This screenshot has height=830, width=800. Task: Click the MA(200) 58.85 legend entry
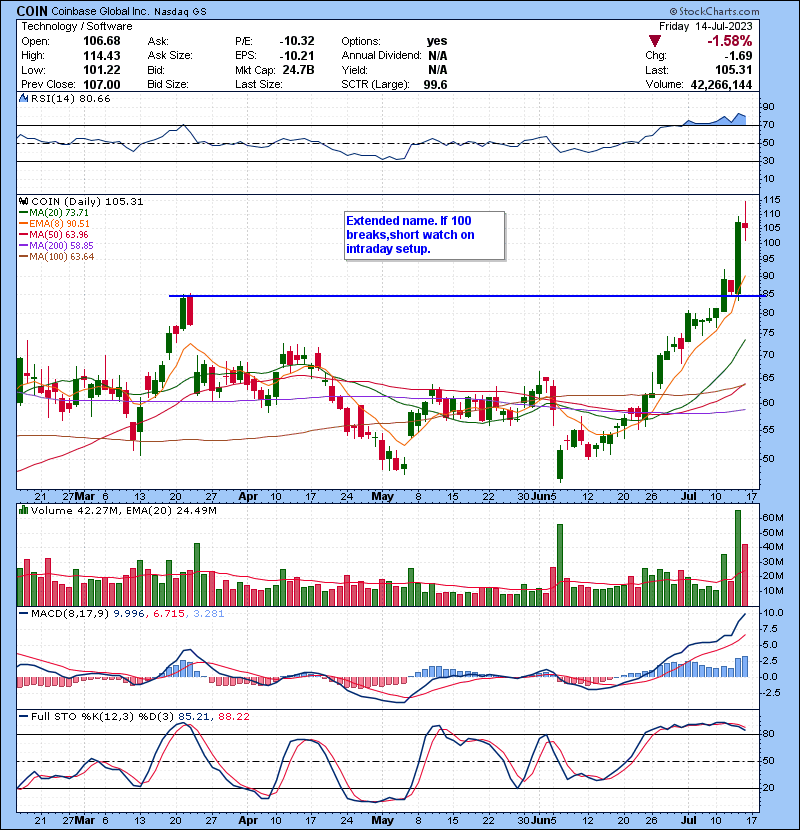click(x=57, y=246)
